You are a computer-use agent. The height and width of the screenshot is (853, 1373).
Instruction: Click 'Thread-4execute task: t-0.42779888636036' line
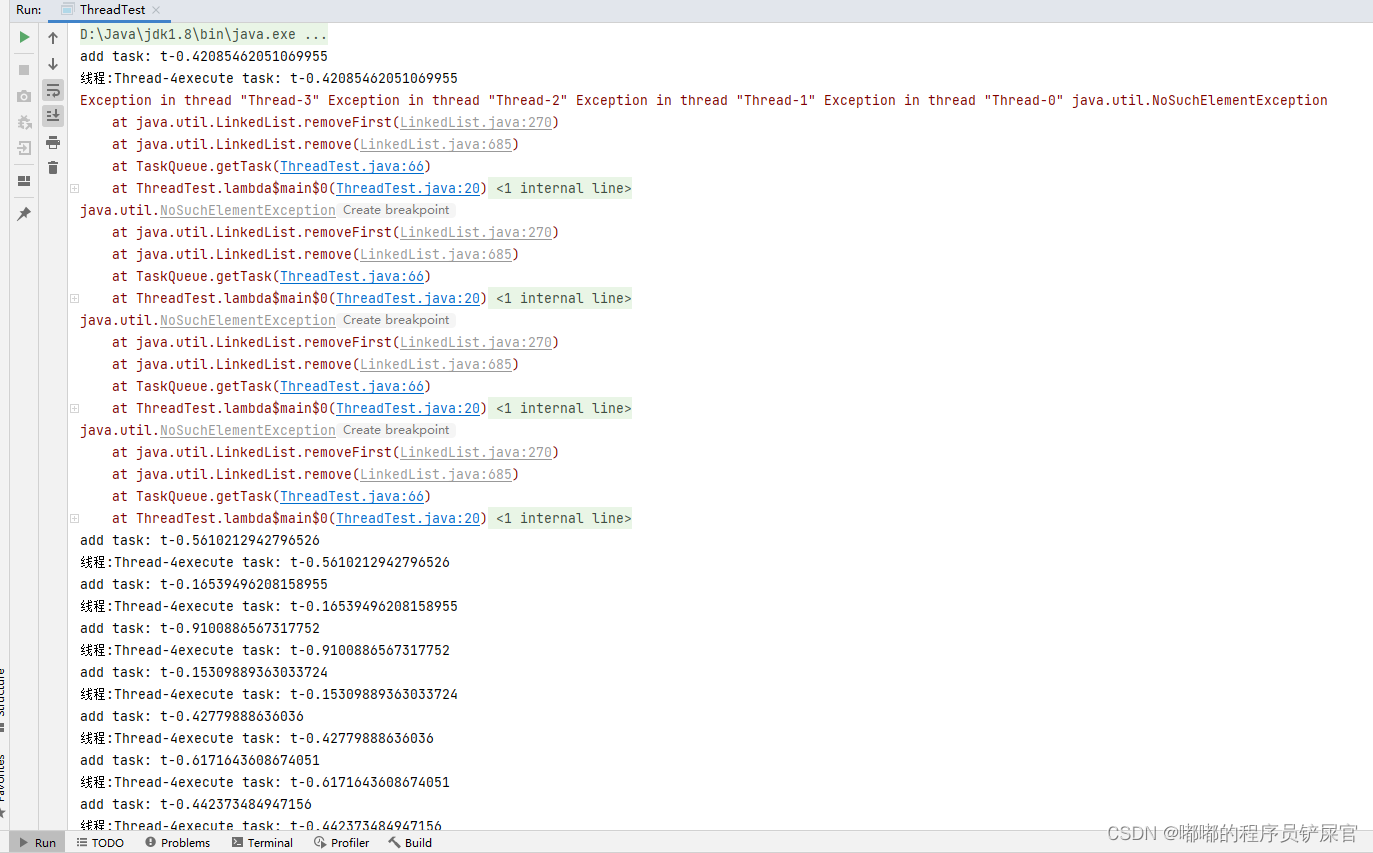point(257,738)
